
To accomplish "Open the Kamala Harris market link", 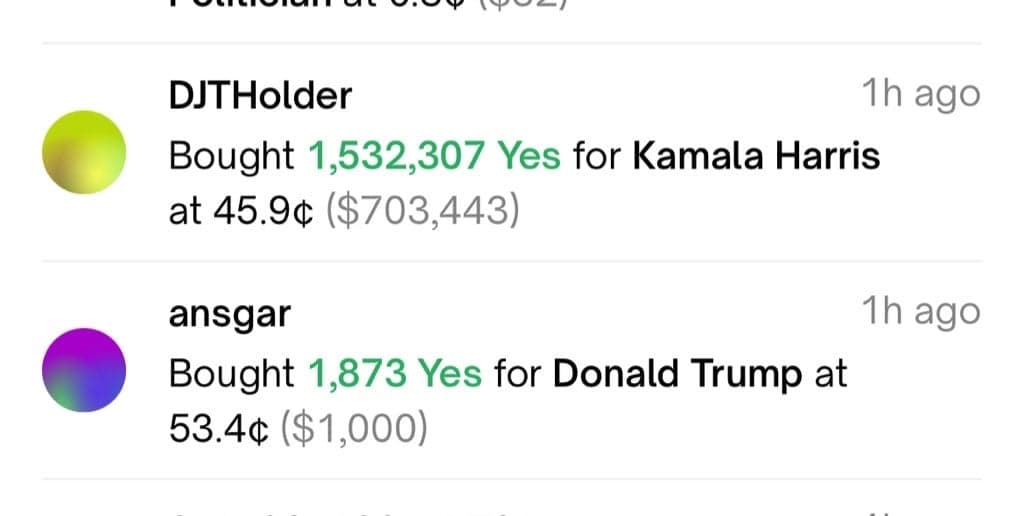I will 757,156.
